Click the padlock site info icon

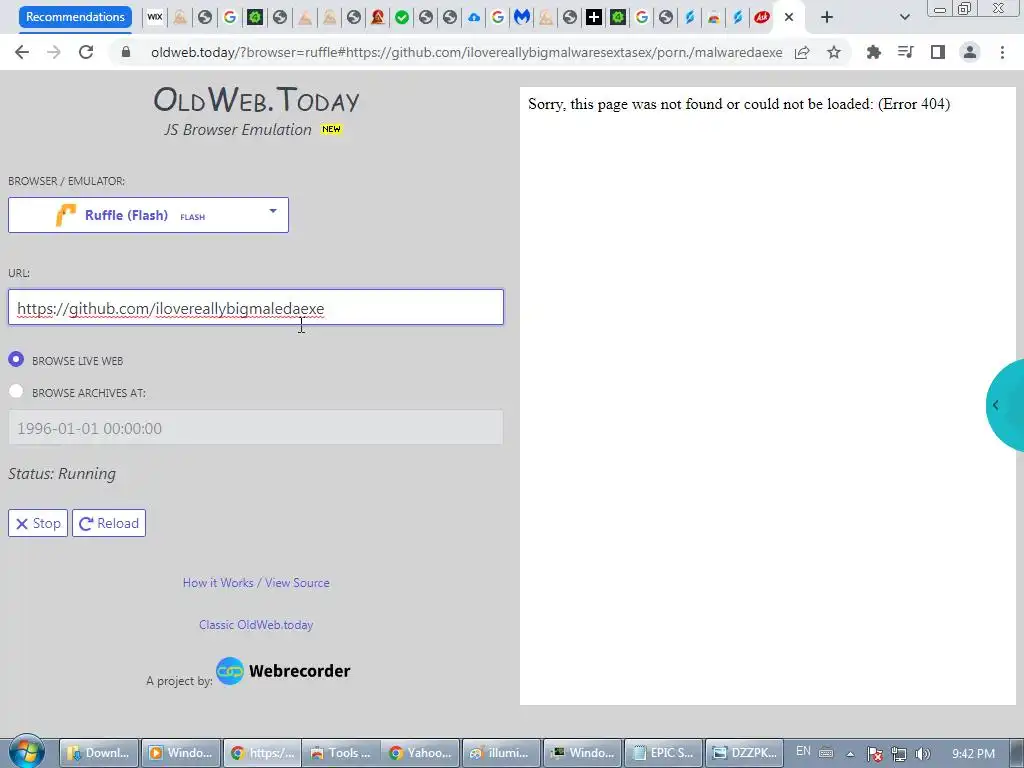pos(126,52)
